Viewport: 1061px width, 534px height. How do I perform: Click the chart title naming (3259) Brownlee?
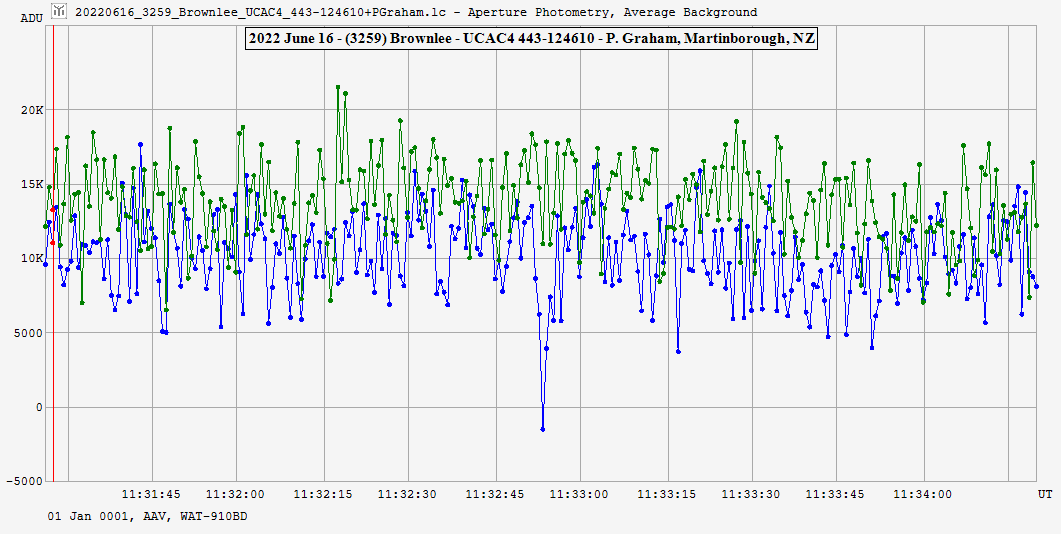(x=532, y=39)
